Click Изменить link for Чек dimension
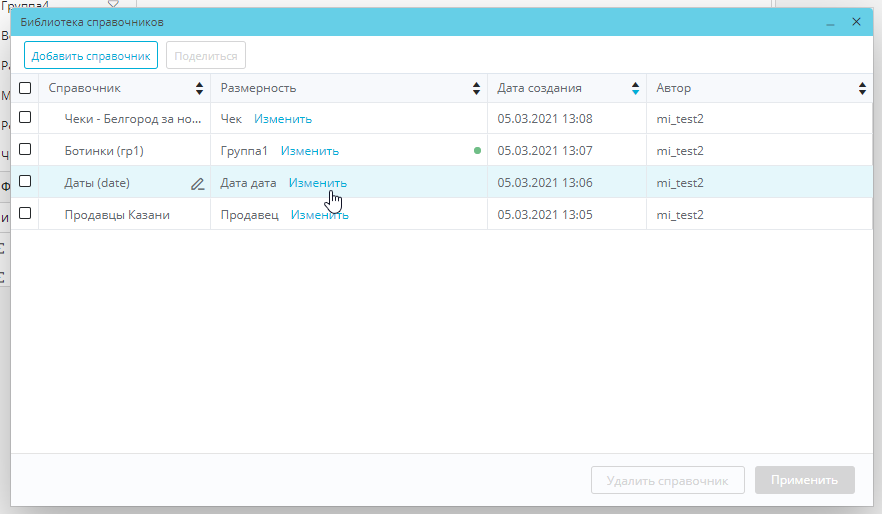 tap(283, 119)
